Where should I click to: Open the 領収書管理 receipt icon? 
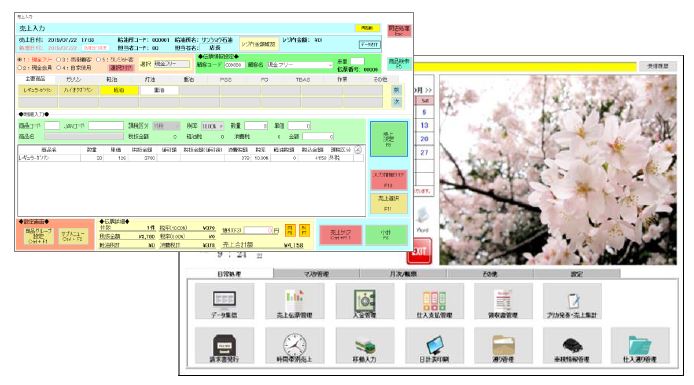click(503, 301)
